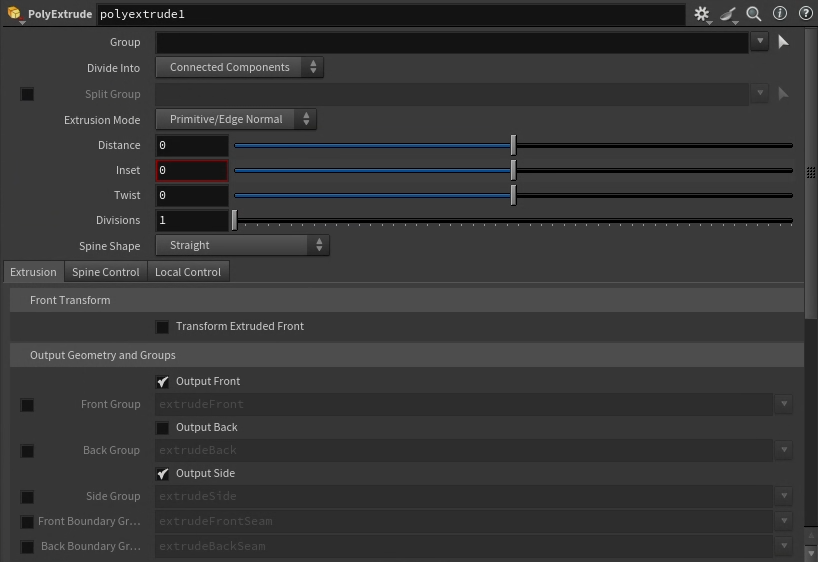The image size is (818, 562).
Task: Open the Group field dropdown arrow
Action: click(760, 41)
